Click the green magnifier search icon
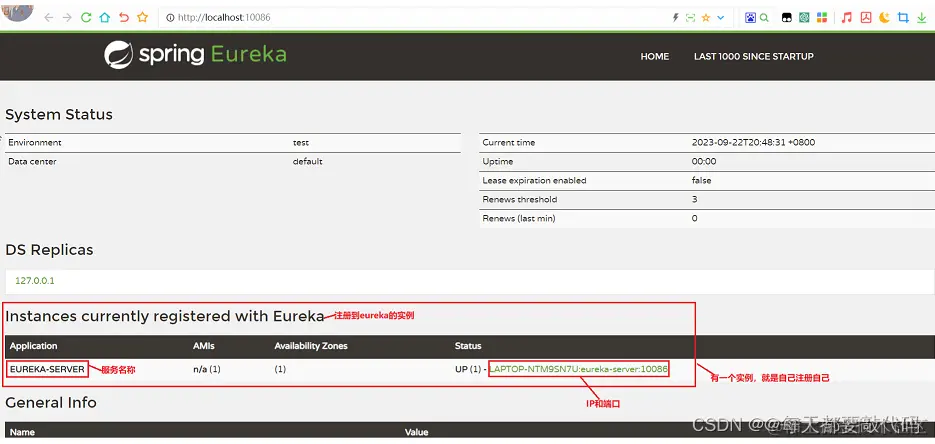Screen dimensions: 935x444 click(764, 18)
